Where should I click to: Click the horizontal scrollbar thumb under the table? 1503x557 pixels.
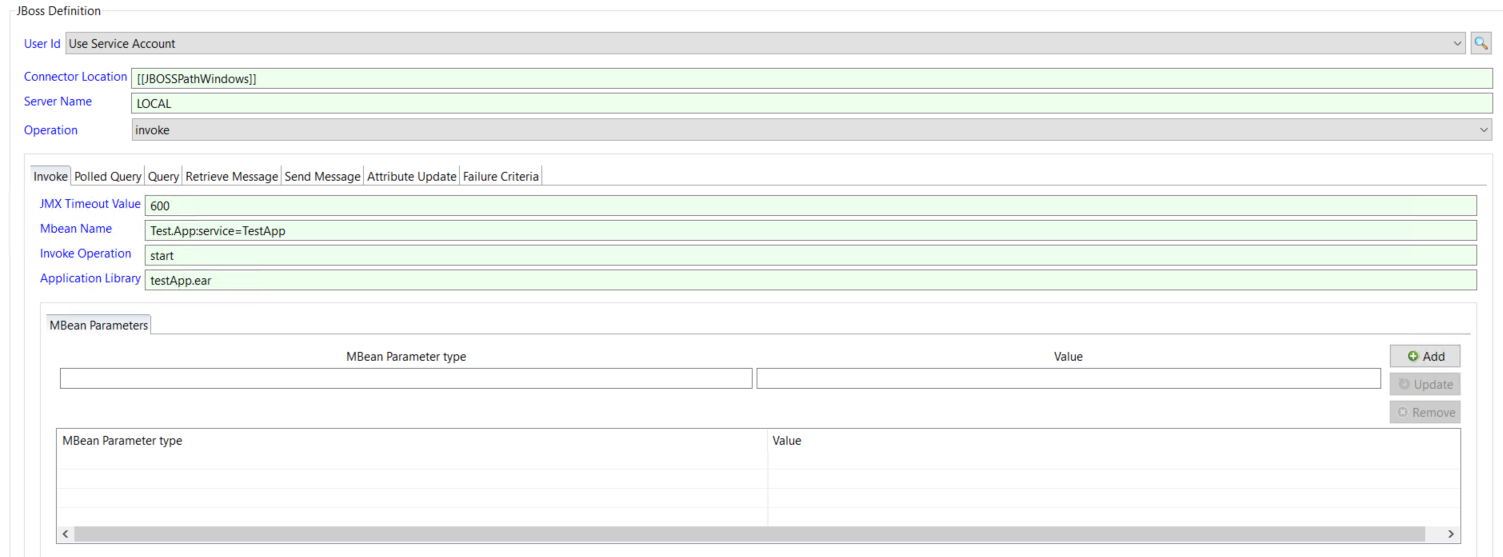749,534
